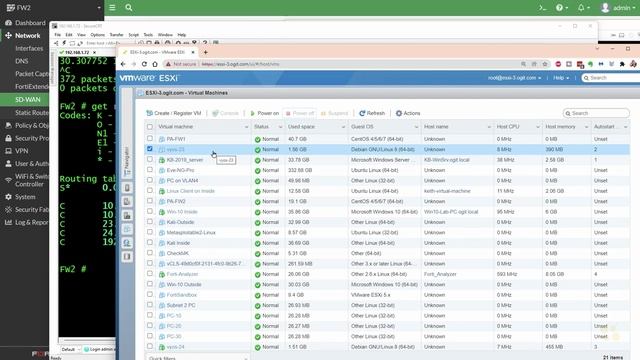Check the FortiSandbox row checkbox

click(150, 295)
